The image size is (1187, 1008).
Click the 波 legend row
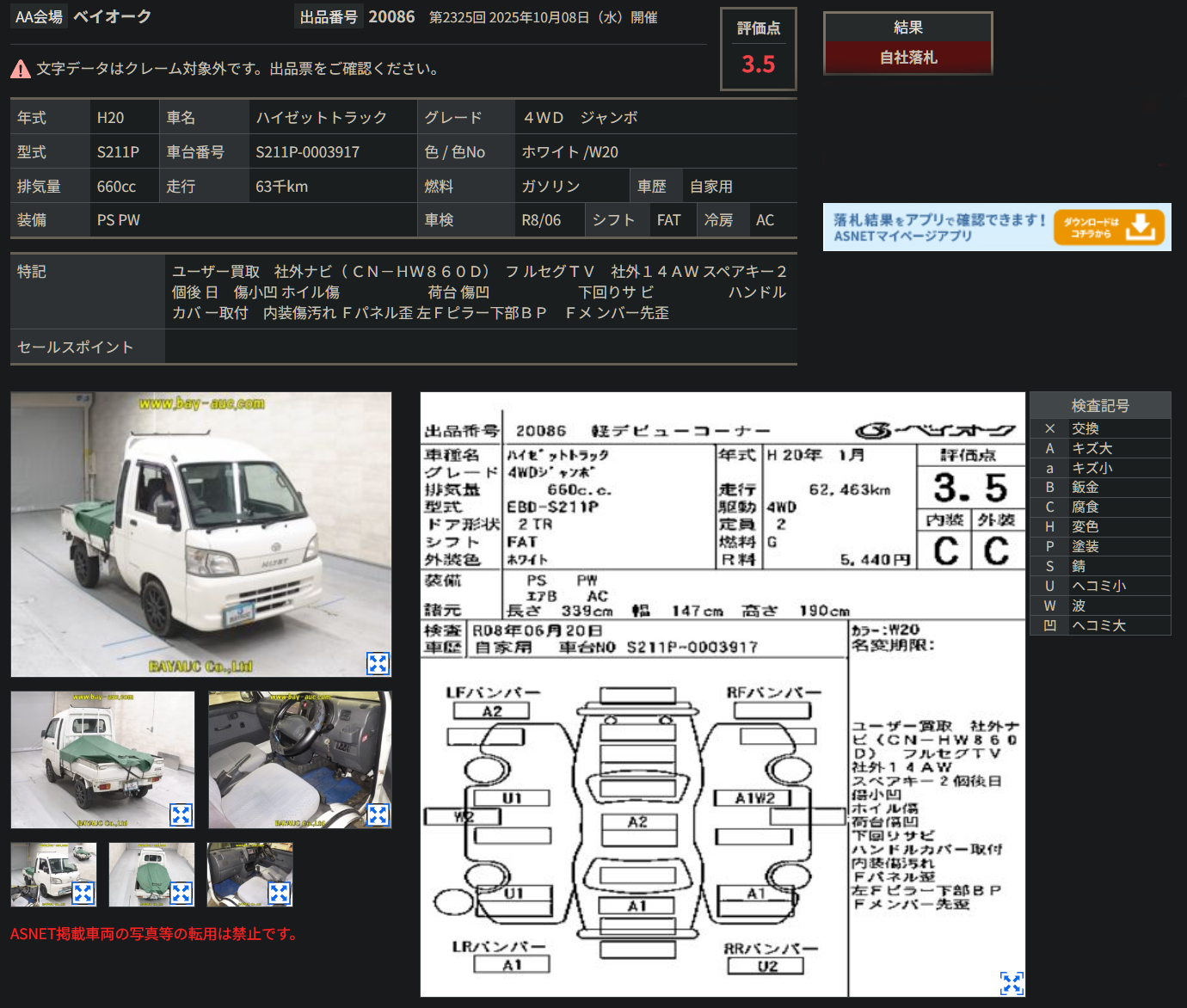(x=1100, y=605)
